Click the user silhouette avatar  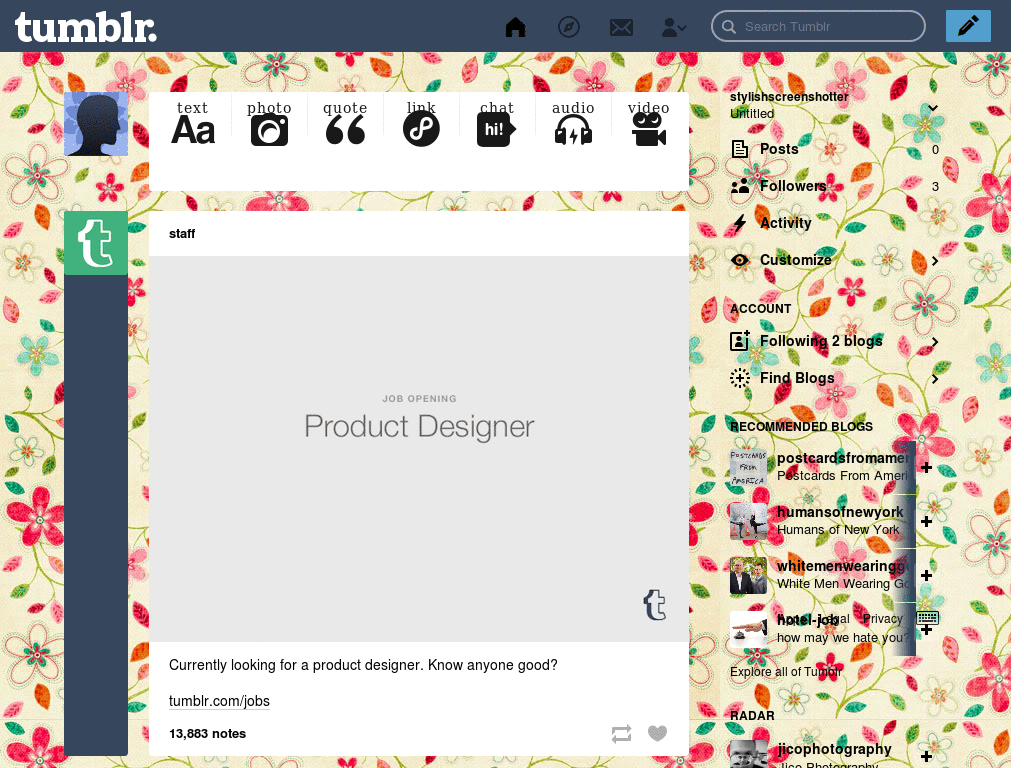point(96,124)
